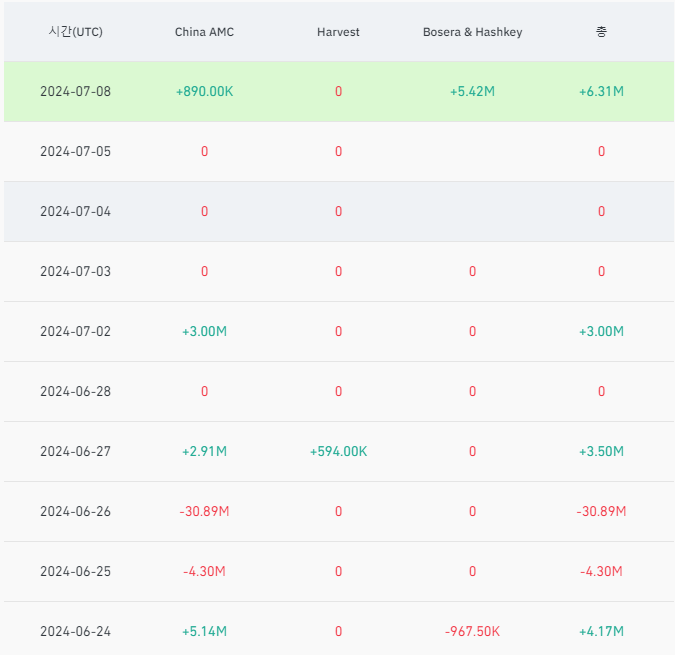675x655 pixels.
Task: Click the -967.50K Bosera & Hashkey value
Action: (473, 631)
